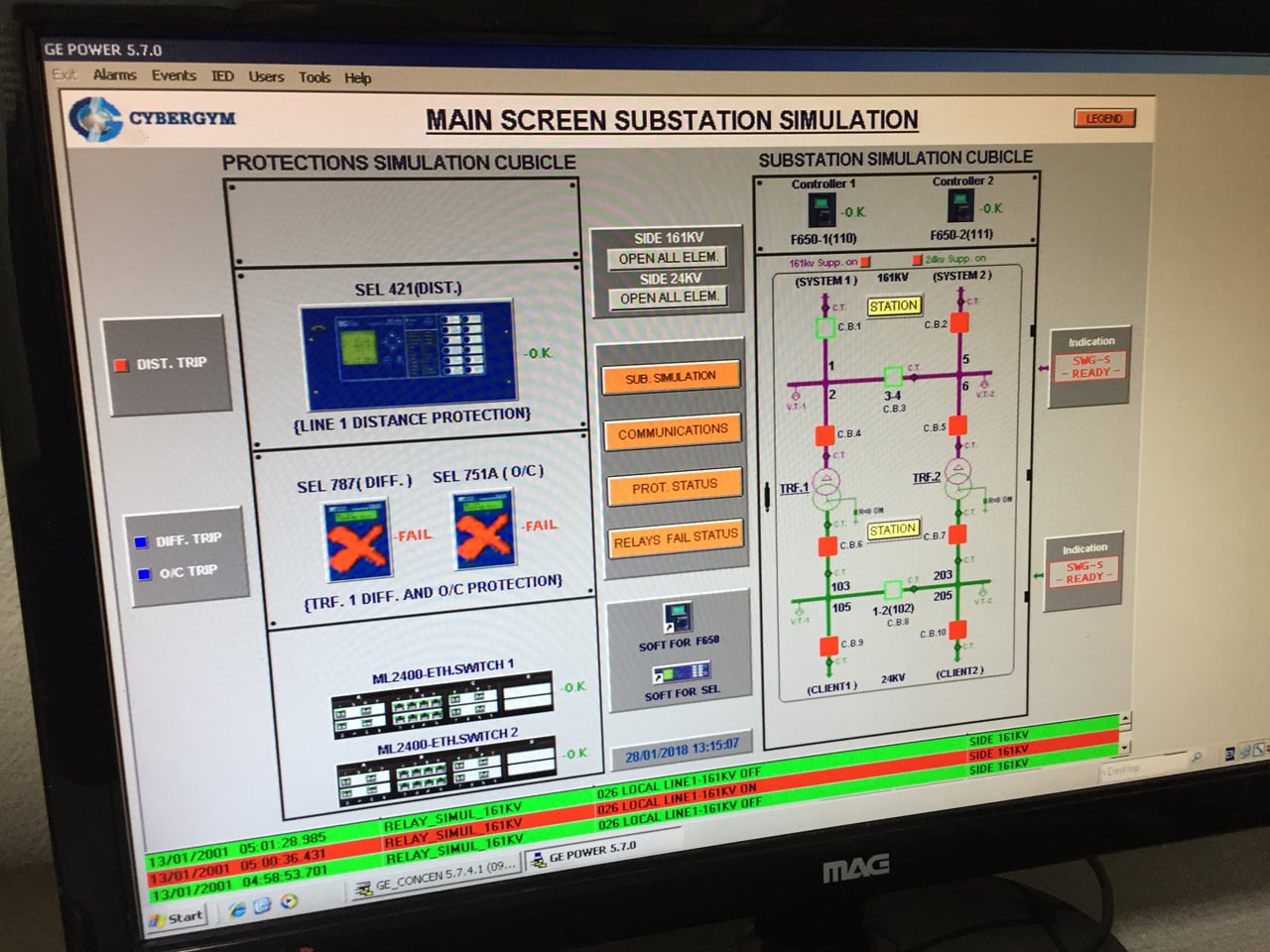Open the Help menu

[x=358, y=78]
